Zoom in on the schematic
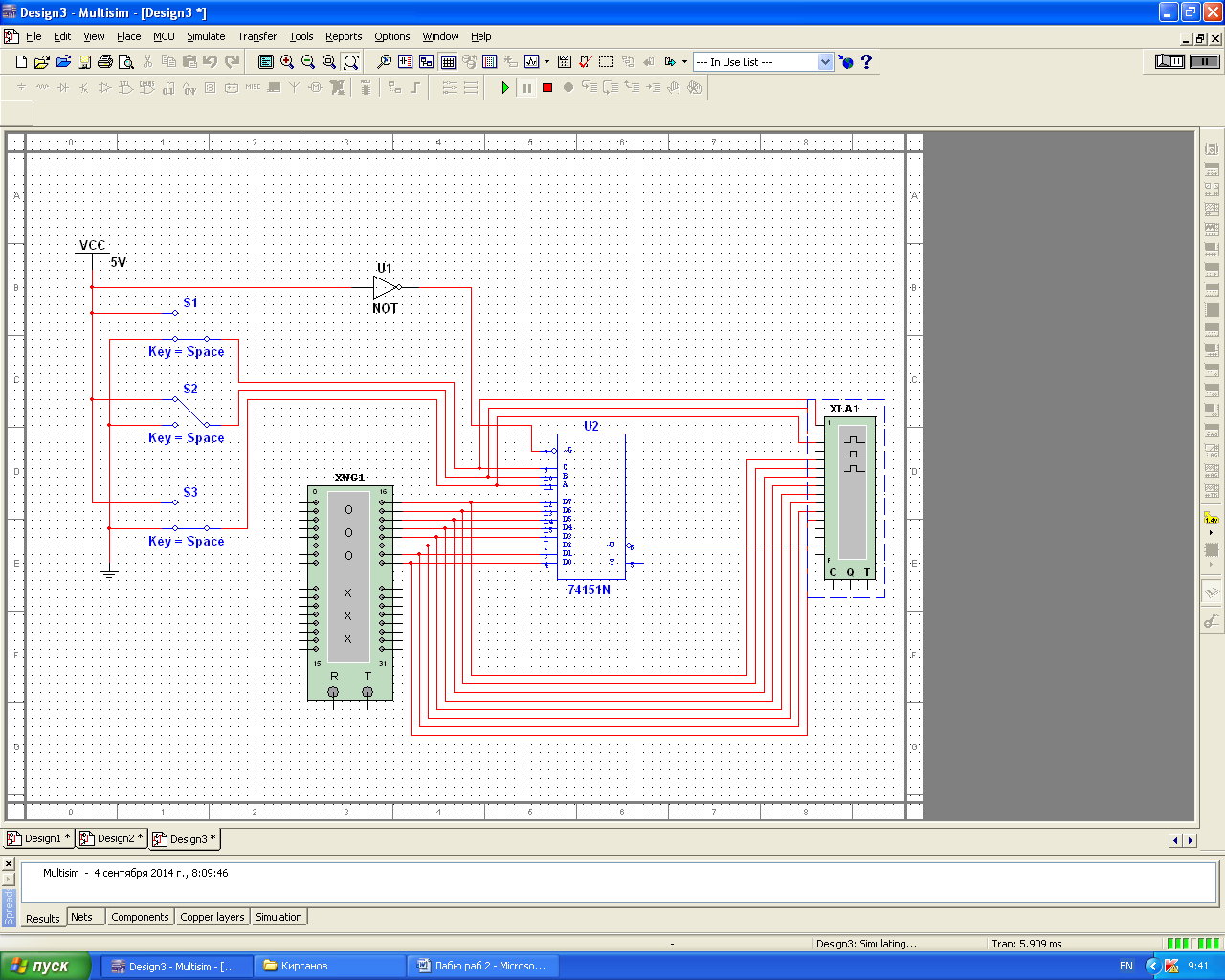This screenshot has width=1225, height=980. click(287, 61)
